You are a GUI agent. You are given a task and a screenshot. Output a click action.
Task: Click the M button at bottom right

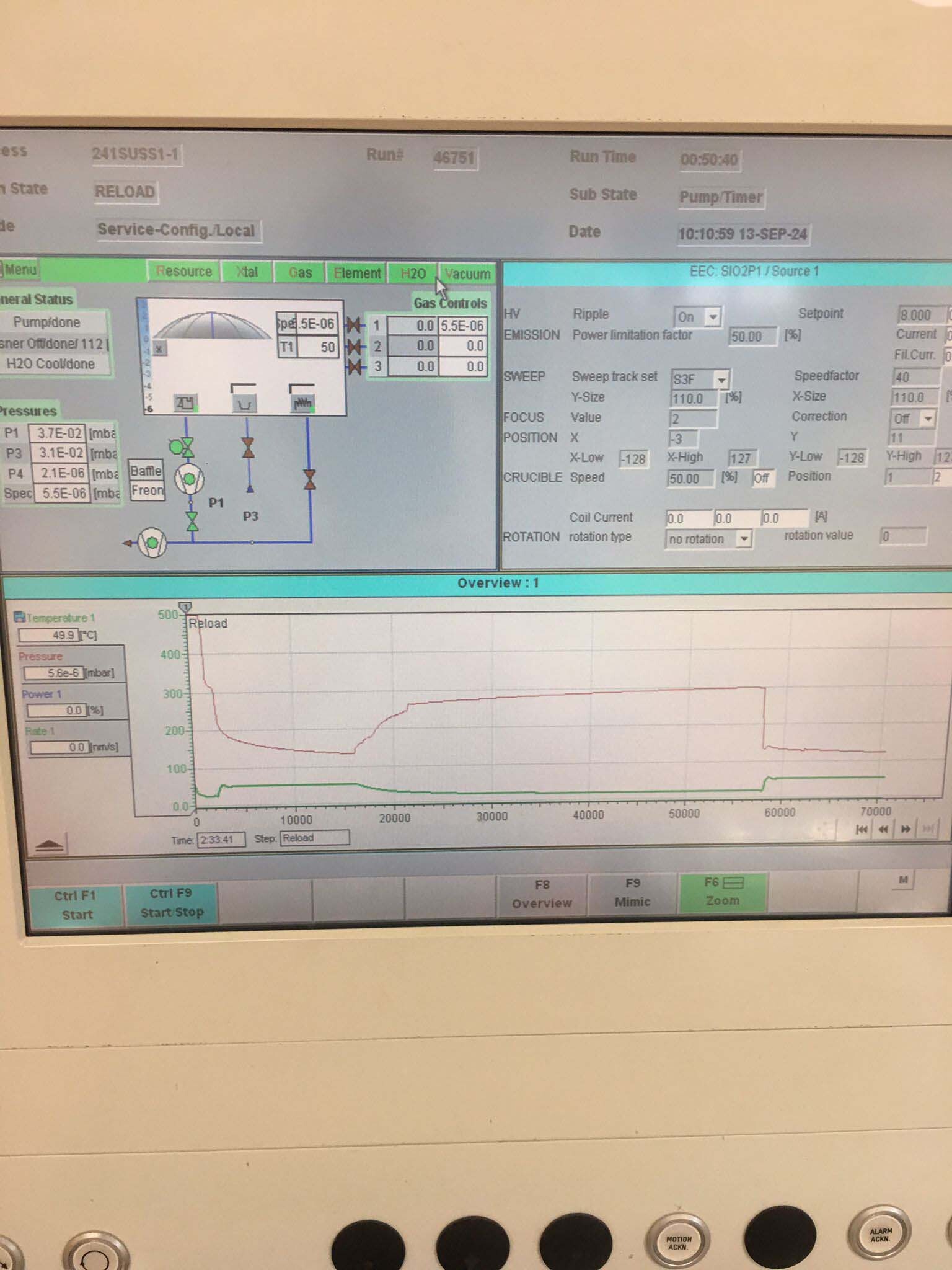coord(903,880)
